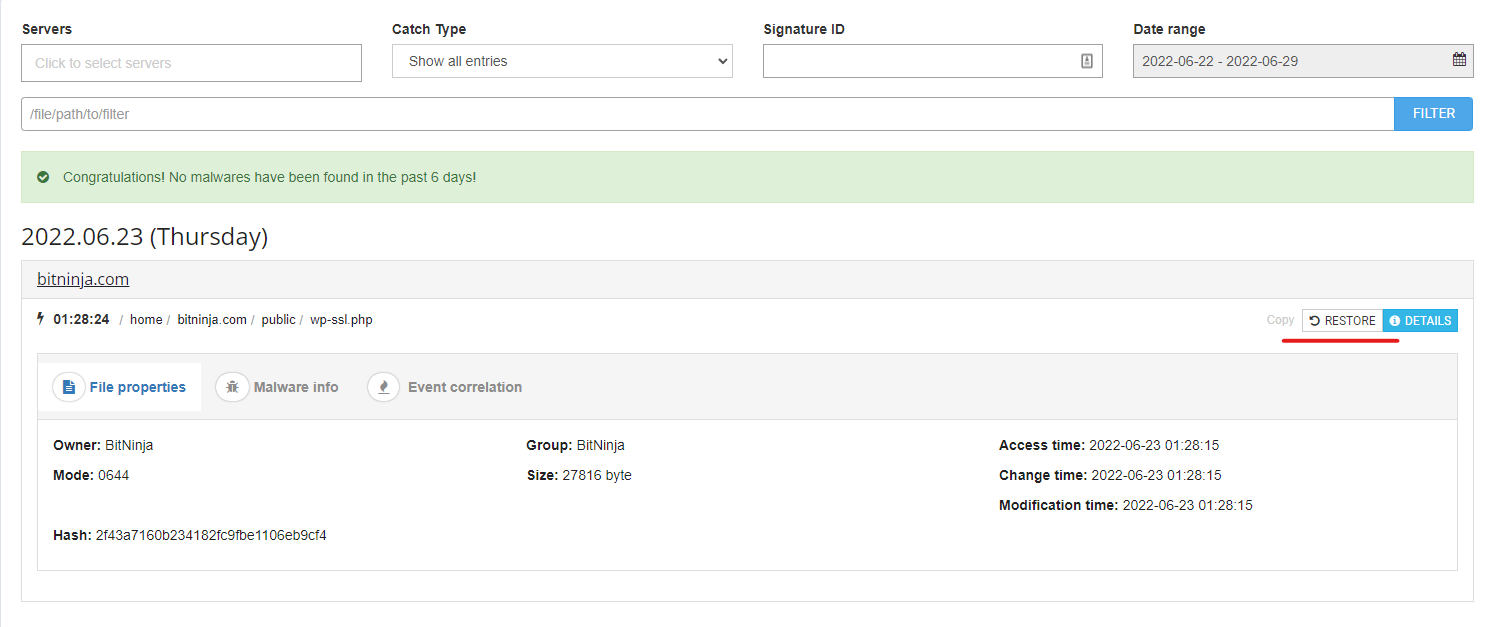The height and width of the screenshot is (627, 1491).
Task: Click the spinner icon inside Signature ID field
Action: coord(1087,60)
